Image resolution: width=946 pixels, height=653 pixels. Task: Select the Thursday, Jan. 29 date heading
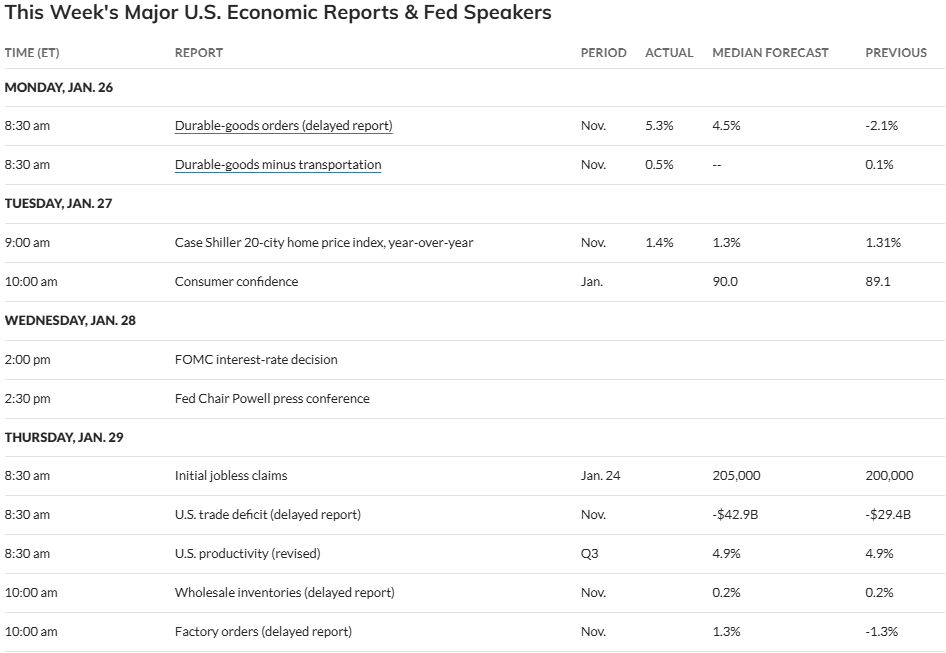click(64, 437)
